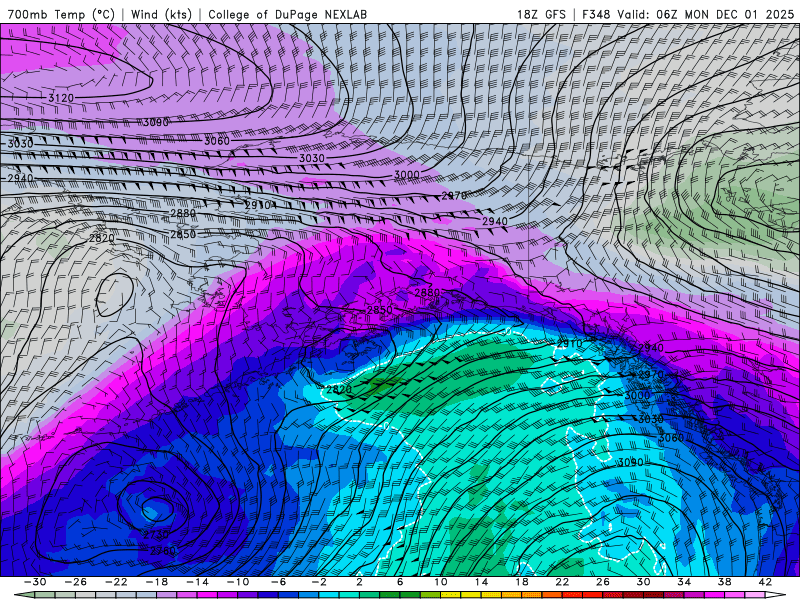The width and height of the screenshot is (800, 600).
Task: Click the yellow swatch below the 14 label
Action: pos(471,595)
